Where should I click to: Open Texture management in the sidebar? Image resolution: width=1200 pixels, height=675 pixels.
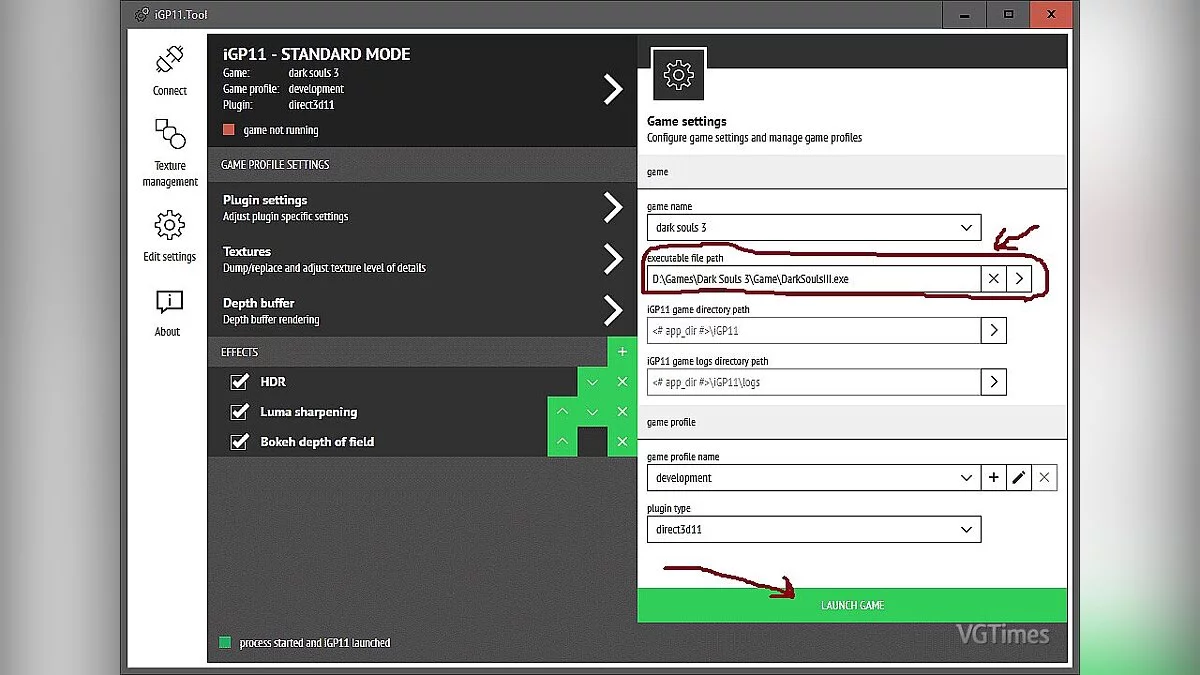point(170,153)
